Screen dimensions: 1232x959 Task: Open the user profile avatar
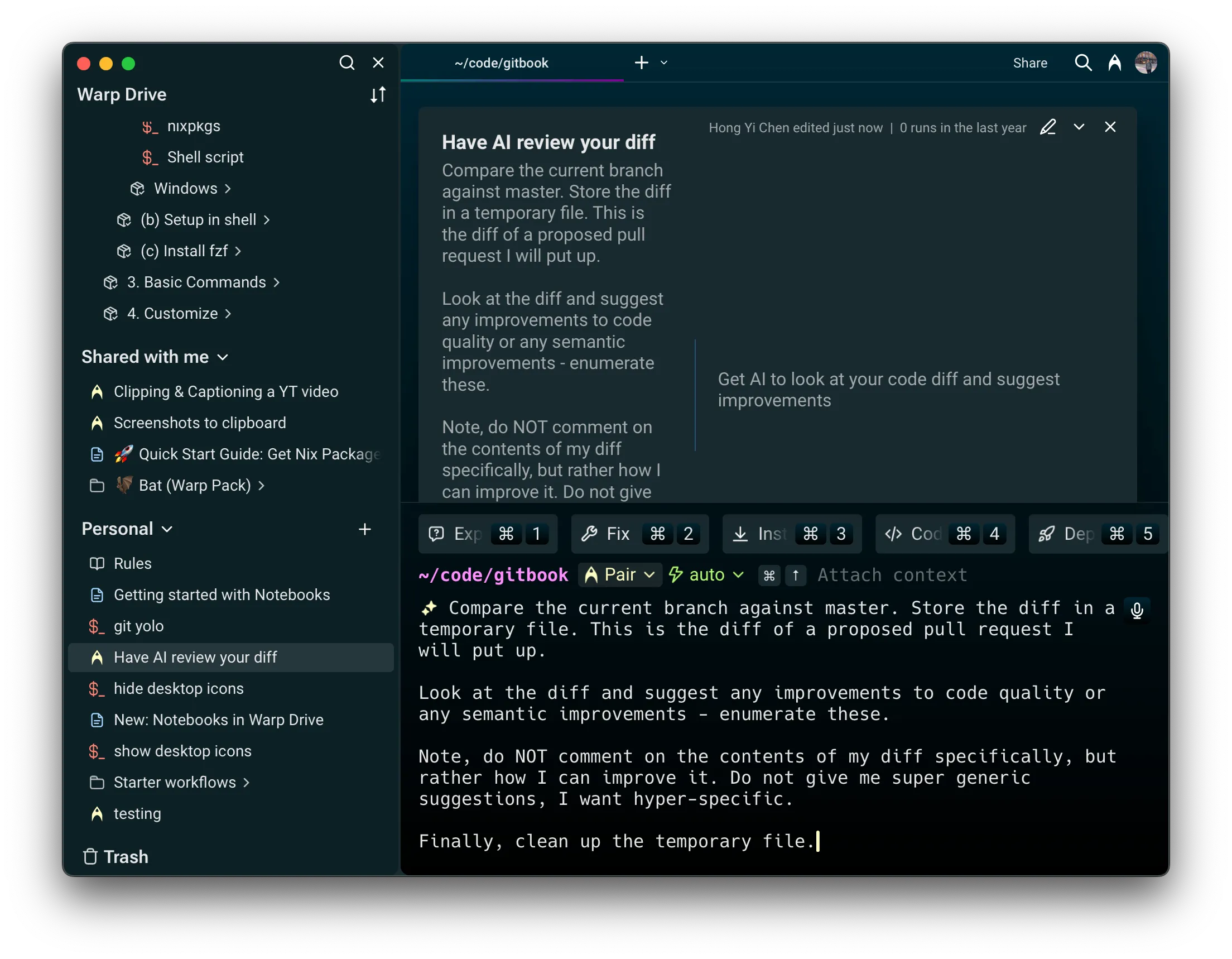[1146, 63]
